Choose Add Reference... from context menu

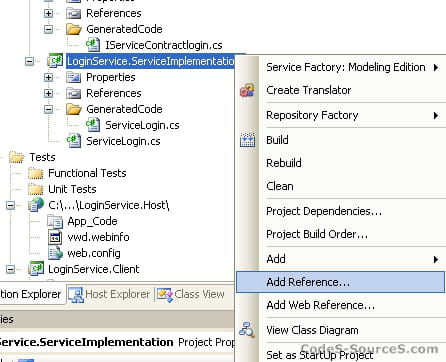click(x=340, y=282)
